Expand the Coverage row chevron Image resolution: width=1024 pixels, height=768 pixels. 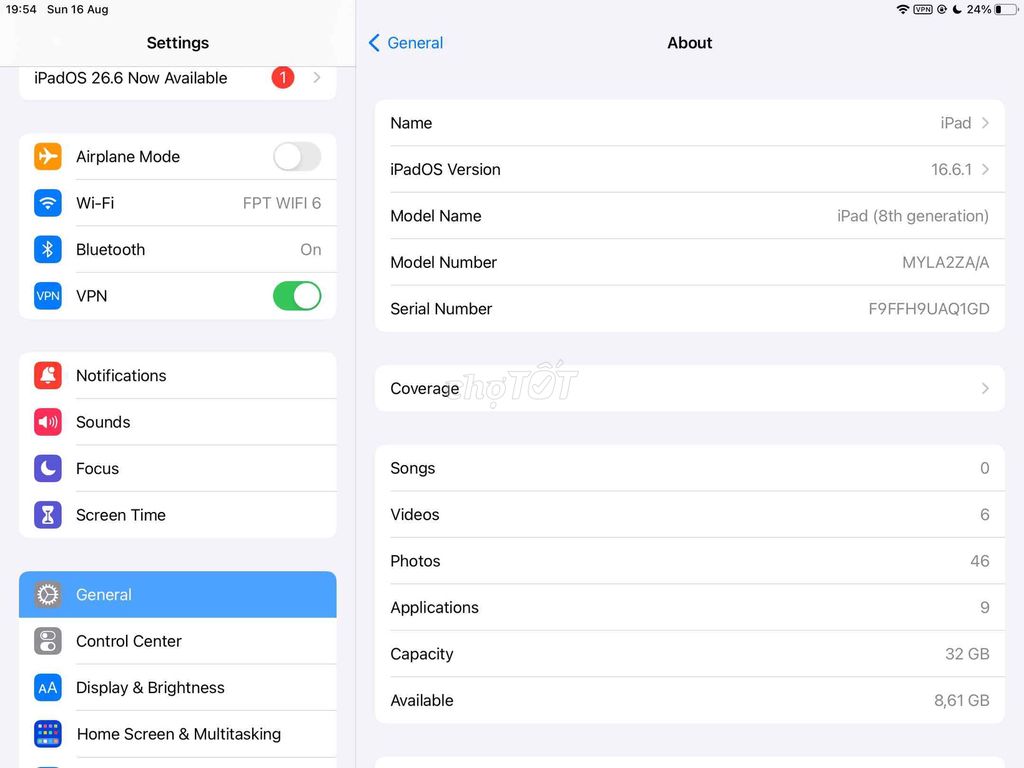(x=985, y=389)
